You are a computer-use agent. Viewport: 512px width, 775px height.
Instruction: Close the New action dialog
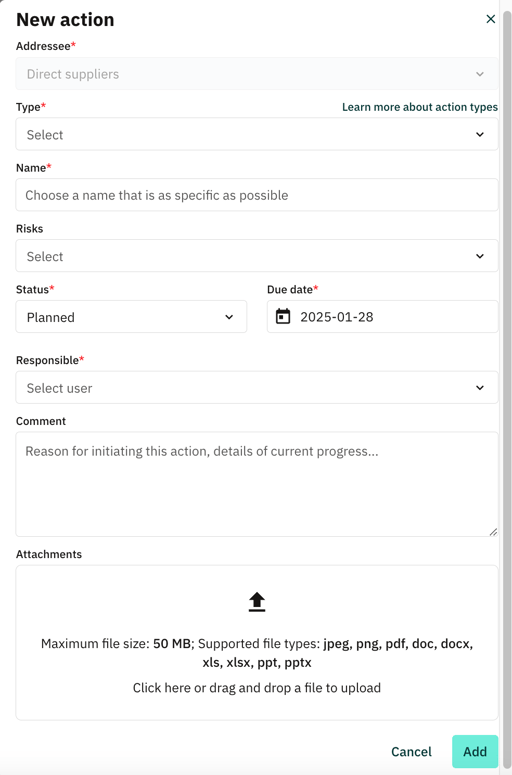[x=490, y=19]
